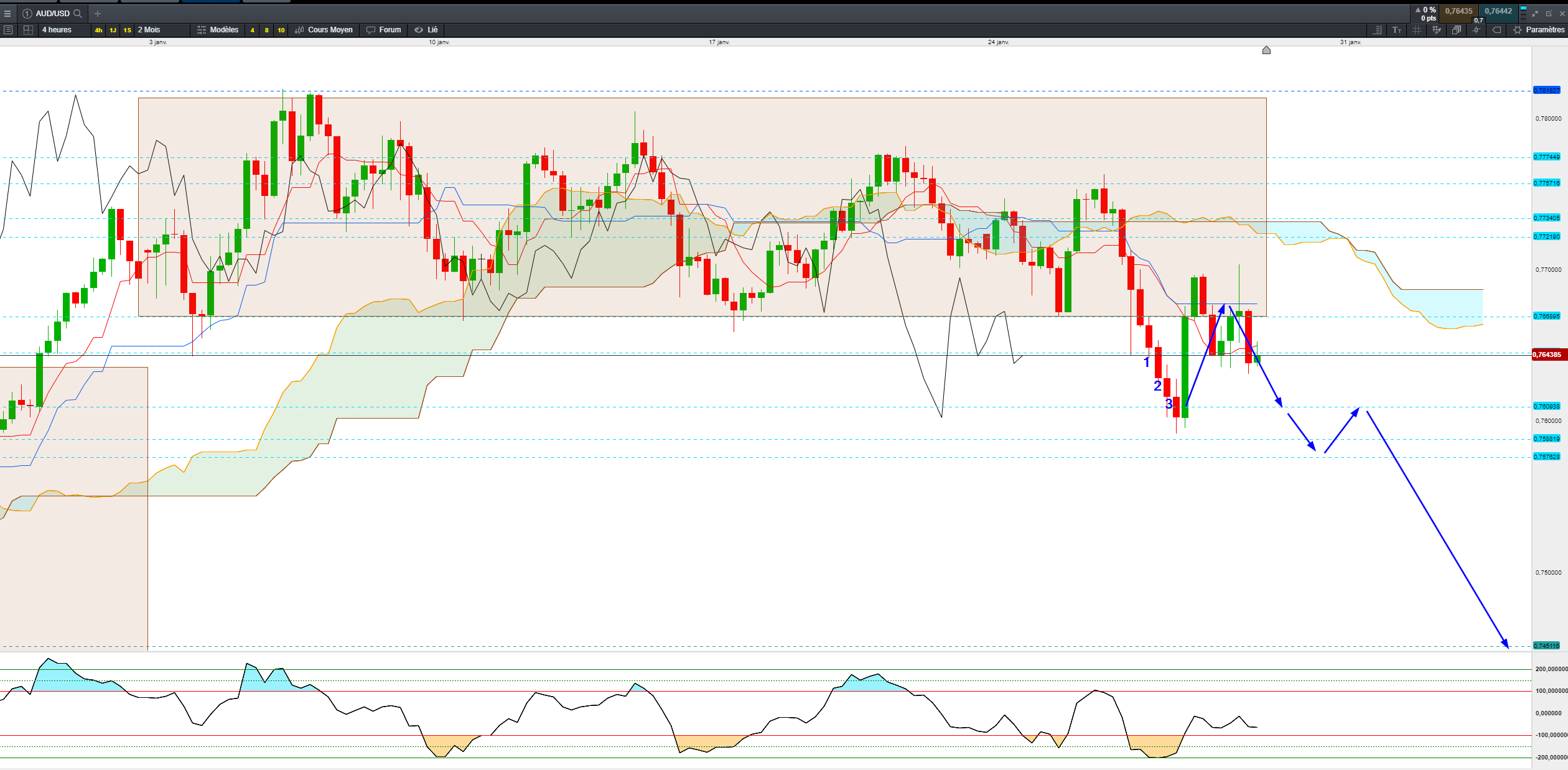The height and width of the screenshot is (770, 1568).
Task: Click the price label tag icon
Action: [1496, 30]
